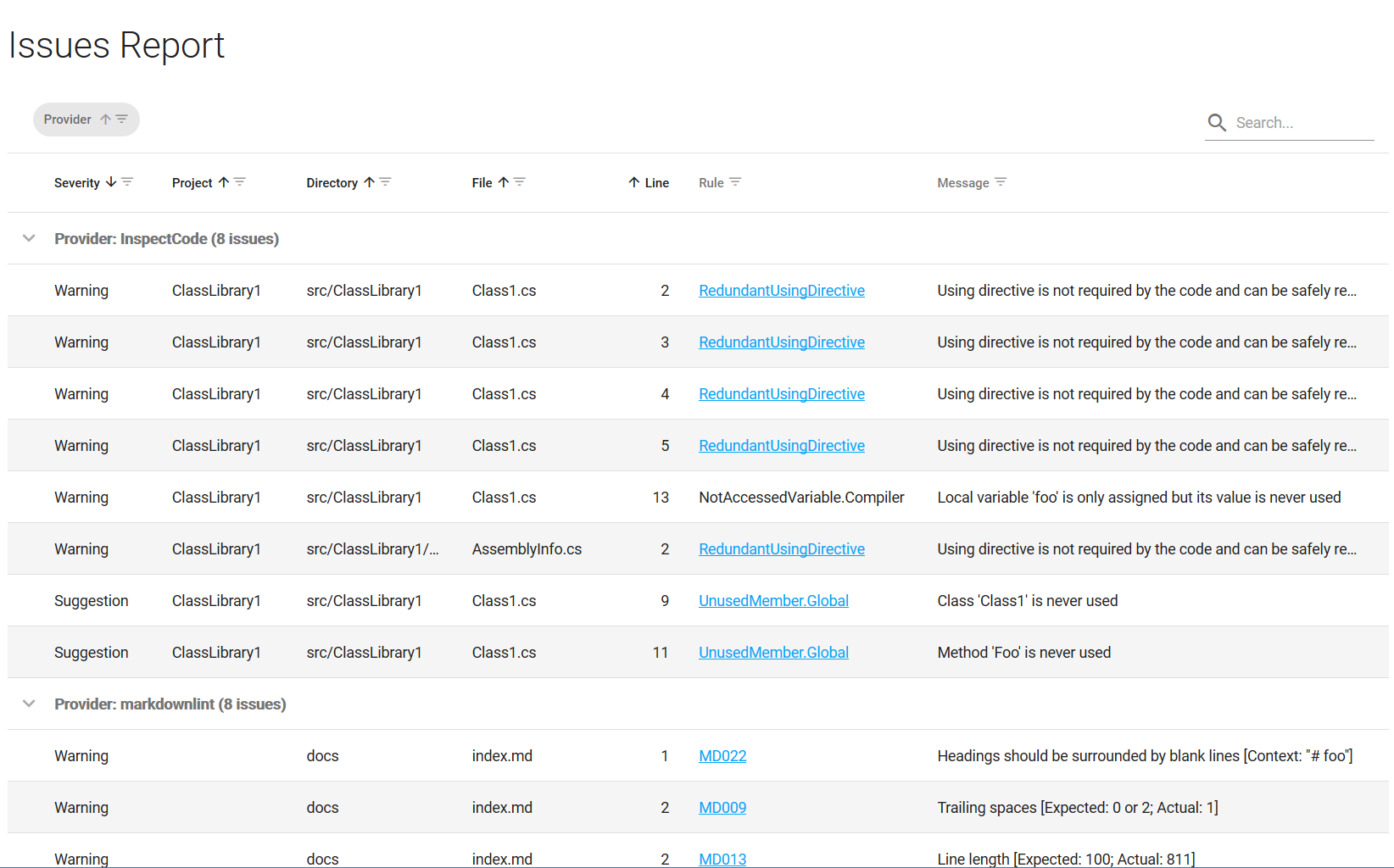Screen dimensions: 1394x868
Task: Click index.md file in MD009 row
Action: [x=502, y=808]
